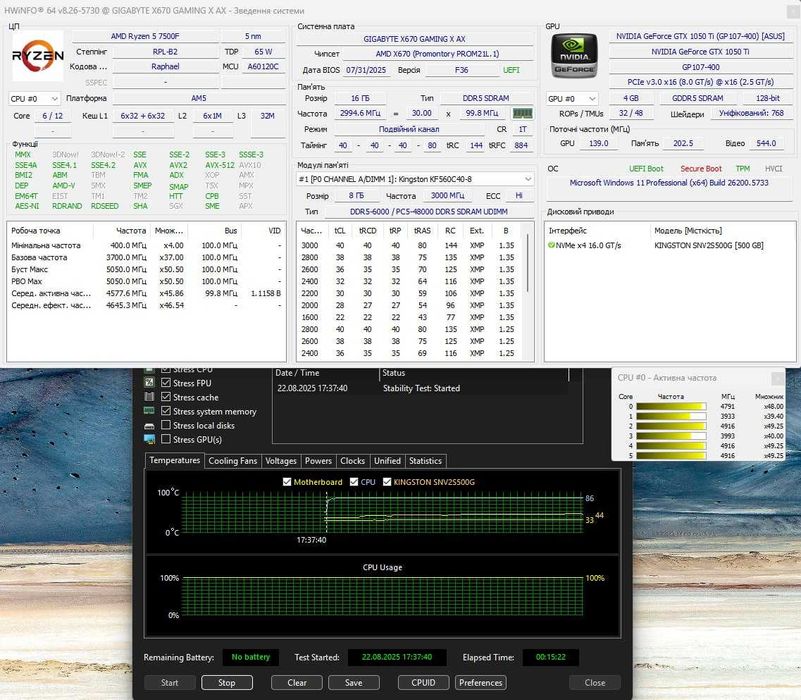Open the Preferences button
The image size is (801, 700).
tap(481, 683)
